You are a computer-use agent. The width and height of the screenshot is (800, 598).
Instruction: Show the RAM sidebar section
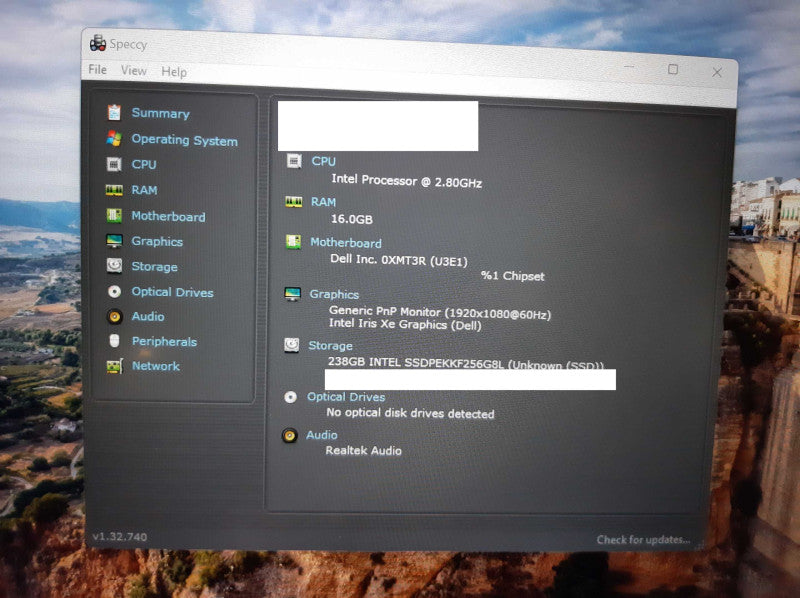(x=144, y=190)
